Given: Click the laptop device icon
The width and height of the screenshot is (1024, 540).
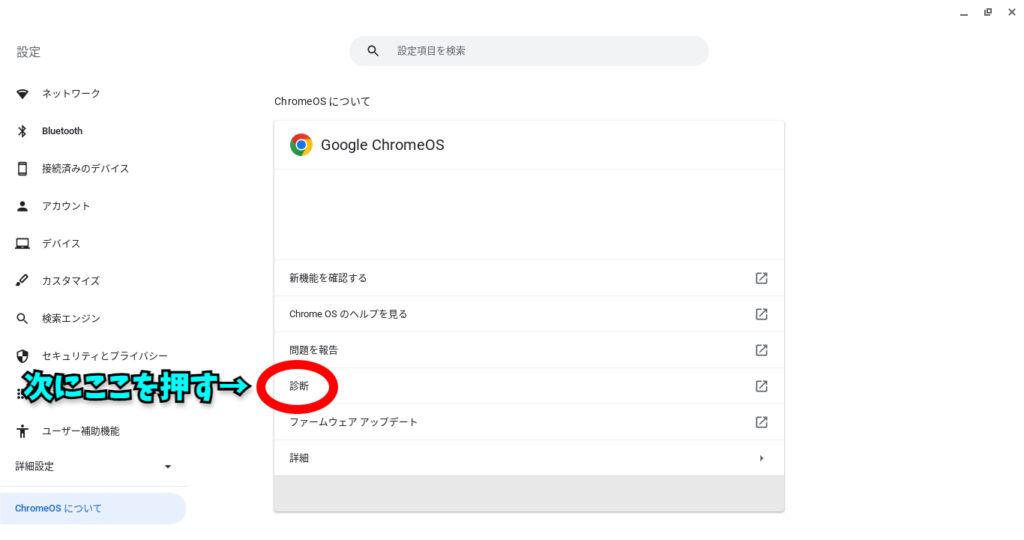Looking at the screenshot, I should [x=22, y=244].
